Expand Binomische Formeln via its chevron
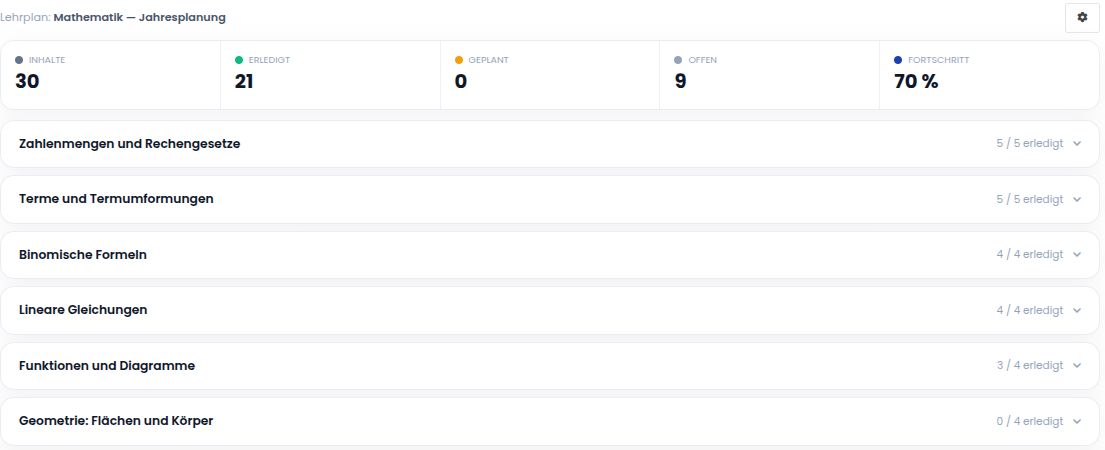1105x450 pixels. coord(1077,254)
